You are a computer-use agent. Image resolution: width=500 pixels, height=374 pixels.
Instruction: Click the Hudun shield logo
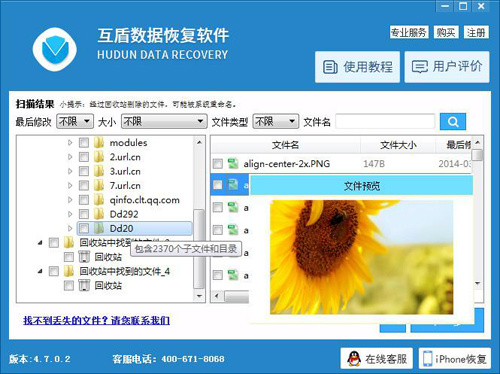[x=55, y=50]
